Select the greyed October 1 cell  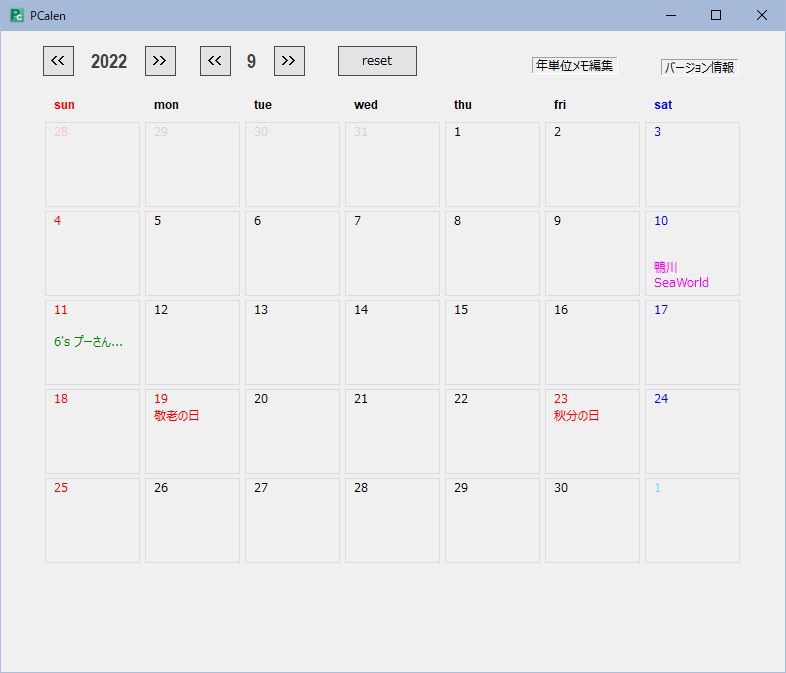tap(692, 521)
